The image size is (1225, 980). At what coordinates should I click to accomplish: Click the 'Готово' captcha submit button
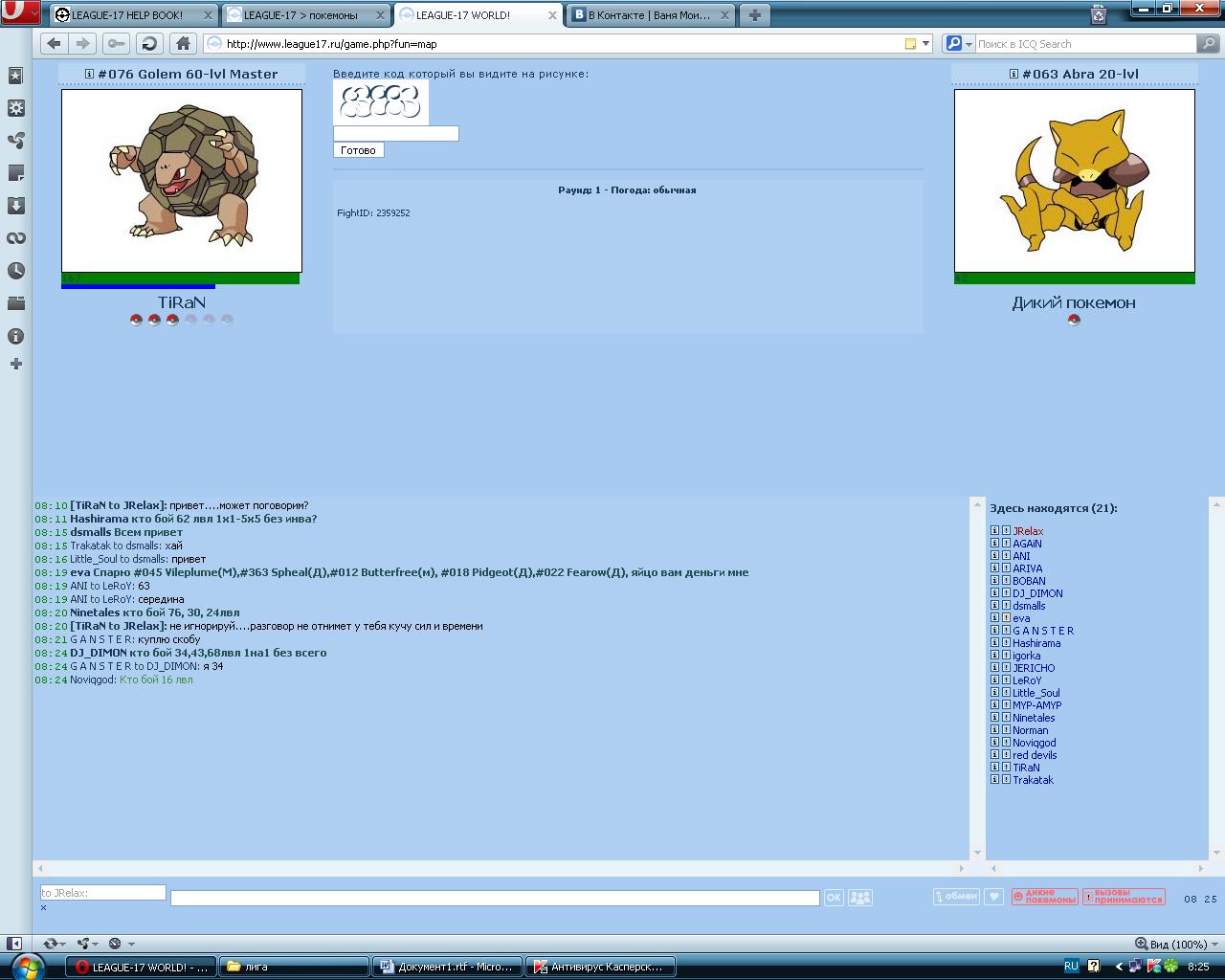[x=358, y=150]
